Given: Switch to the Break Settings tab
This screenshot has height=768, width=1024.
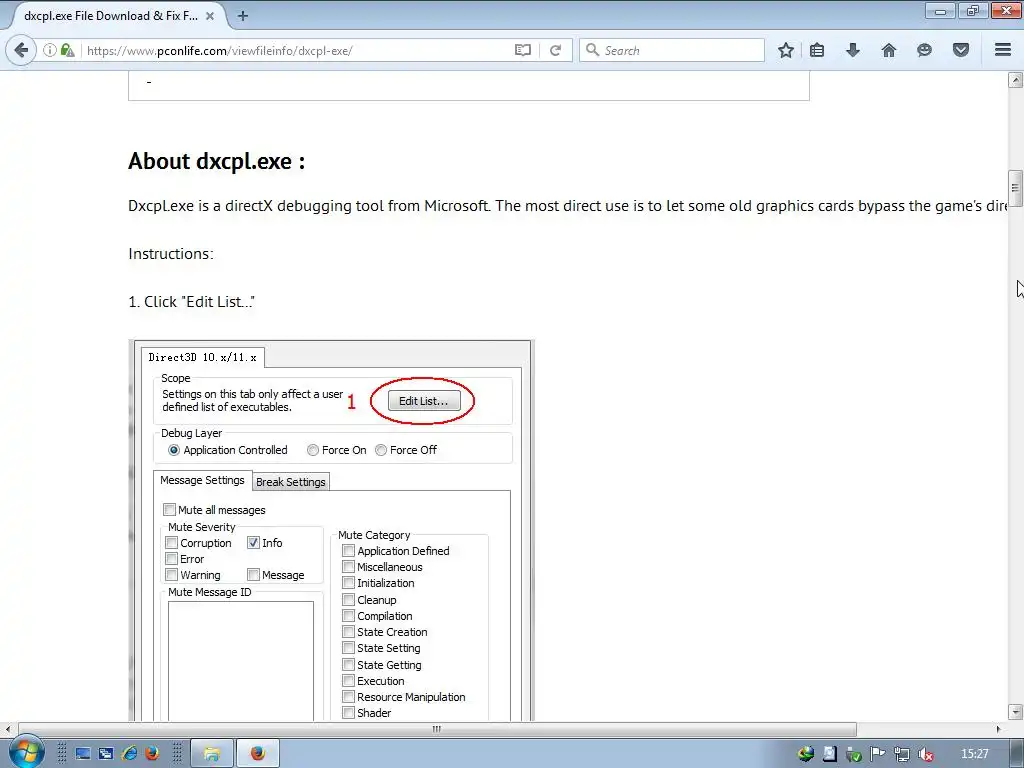Looking at the screenshot, I should coord(291,482).
